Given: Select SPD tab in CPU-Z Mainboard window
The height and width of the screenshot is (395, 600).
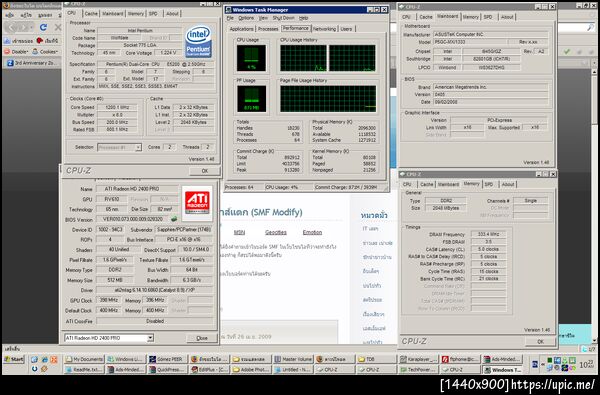Looking at the screenshot, I should 488,17.
